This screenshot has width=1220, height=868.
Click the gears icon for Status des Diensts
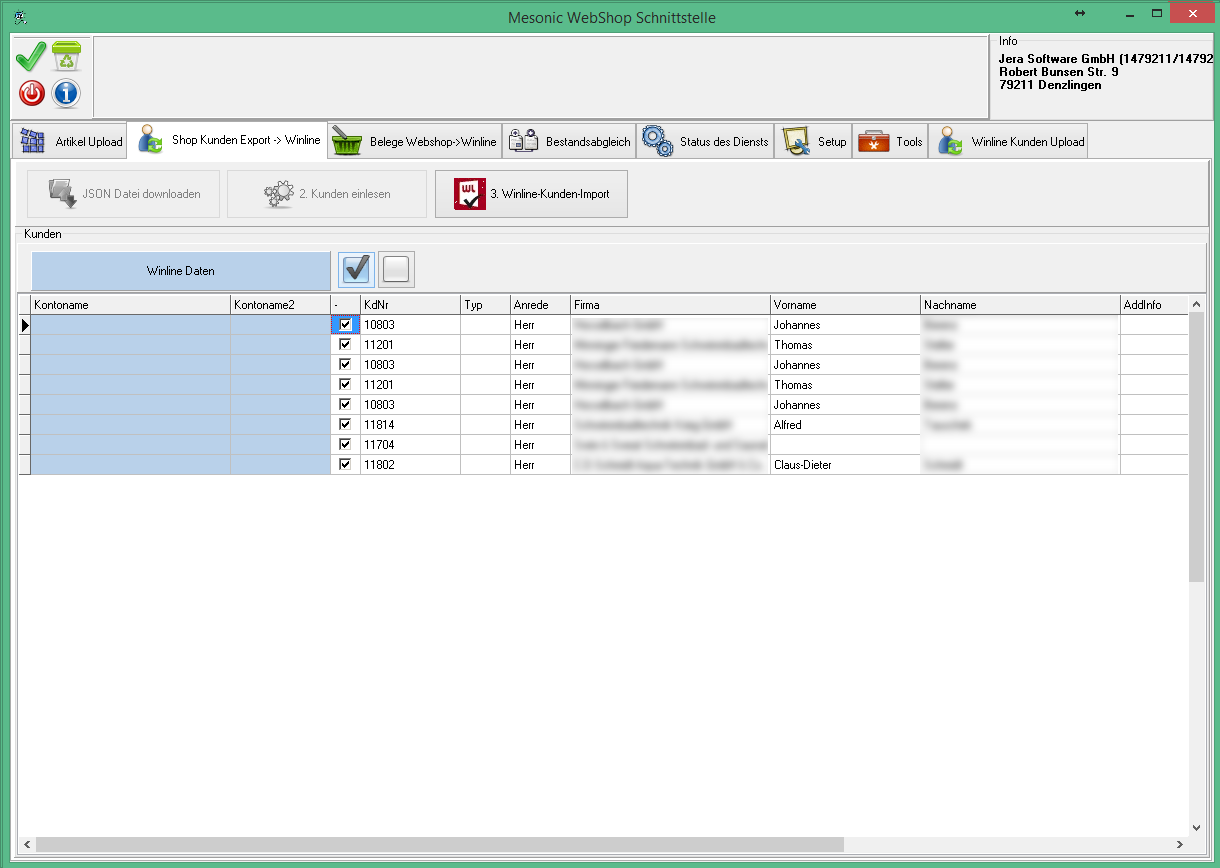(x=657, y=141)
